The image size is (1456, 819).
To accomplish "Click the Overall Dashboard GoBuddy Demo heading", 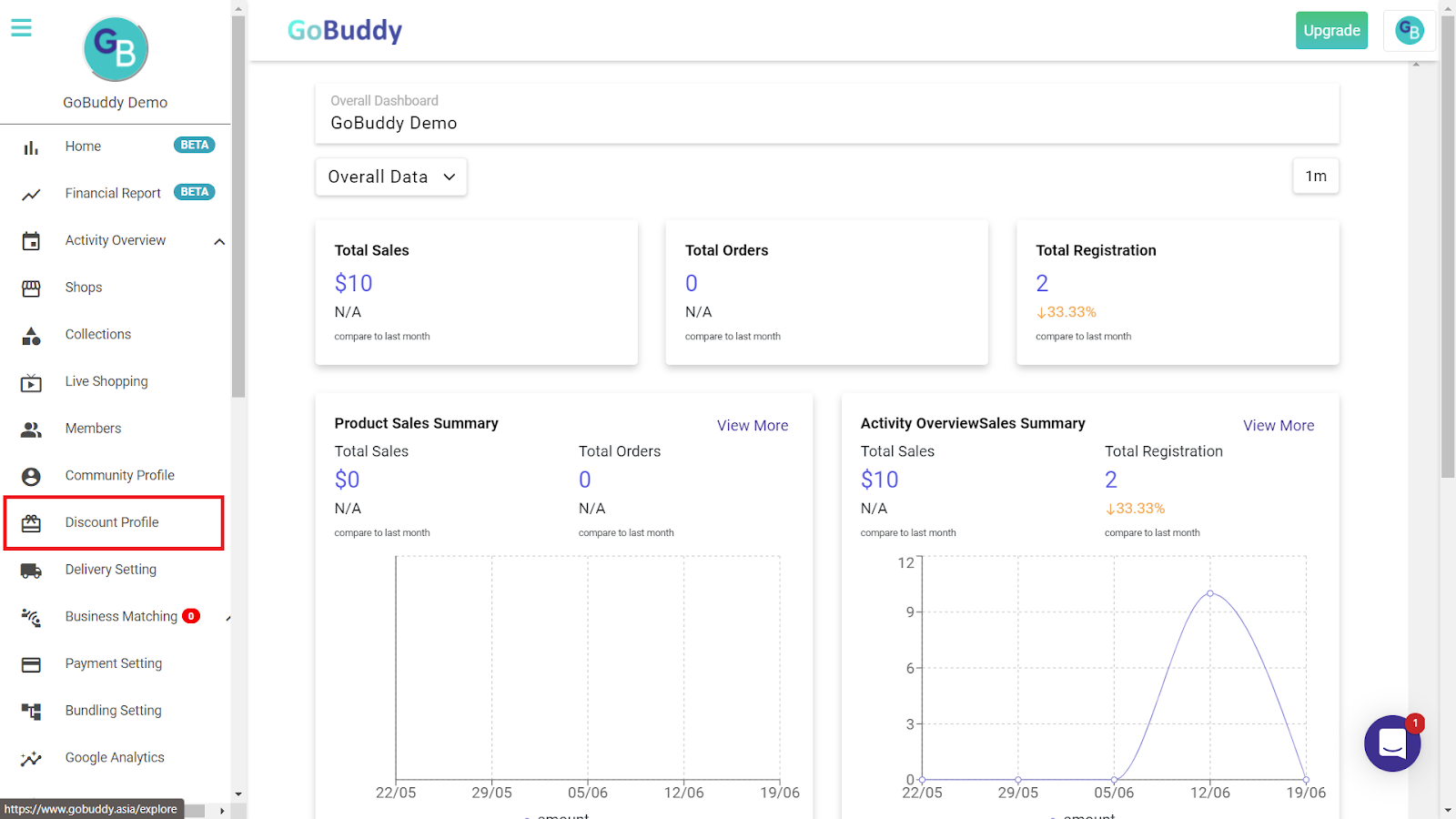I will point(394,123).
